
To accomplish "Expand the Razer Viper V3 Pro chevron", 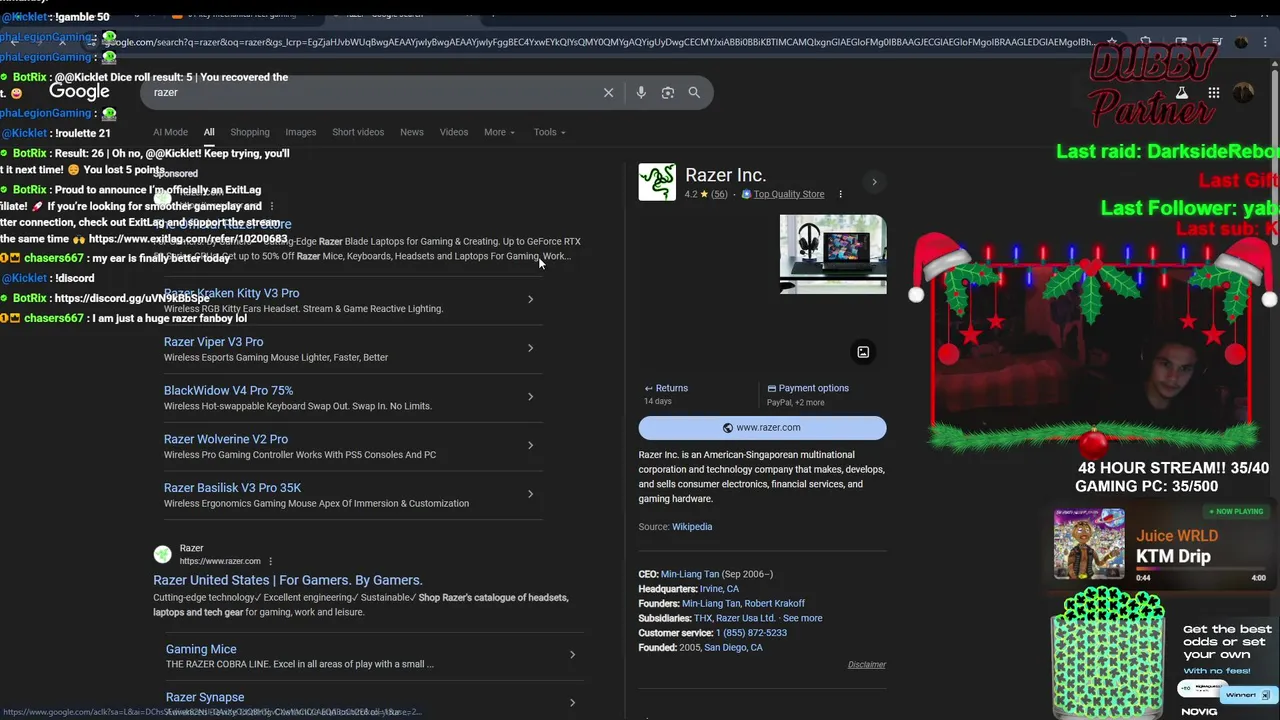I will pyautogui.click(x=530, y=348).
